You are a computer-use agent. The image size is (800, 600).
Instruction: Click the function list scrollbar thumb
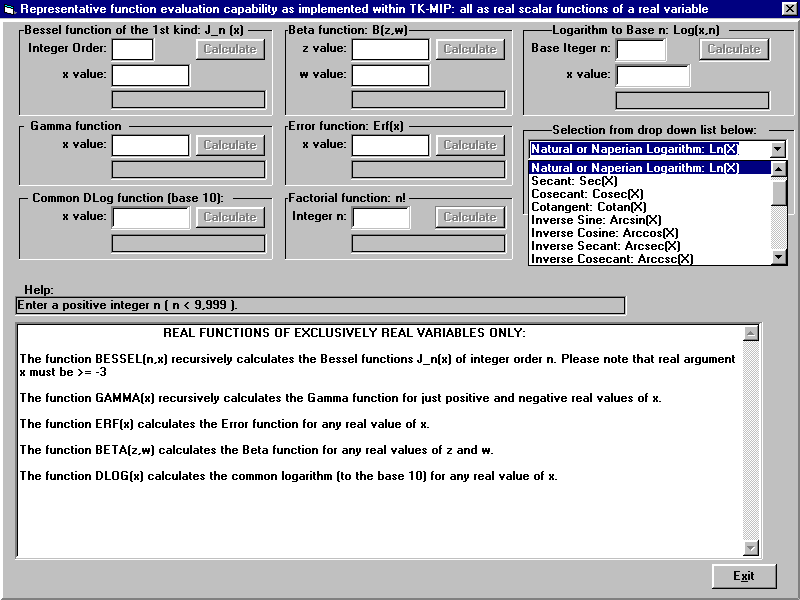click(x=779, y=191)
